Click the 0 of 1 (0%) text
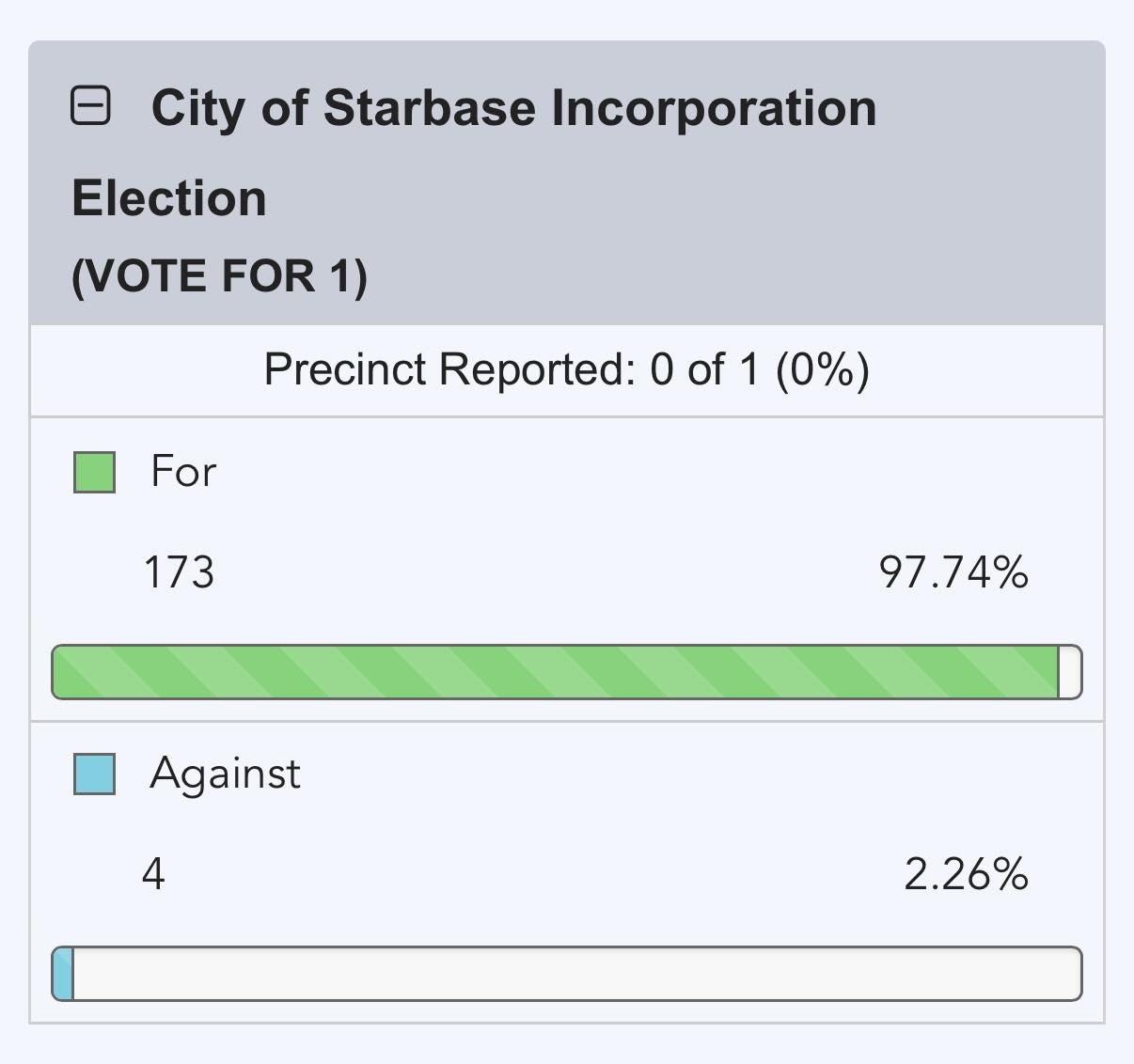Viewport: 1134px width, 1064px height. click(760, 369)
